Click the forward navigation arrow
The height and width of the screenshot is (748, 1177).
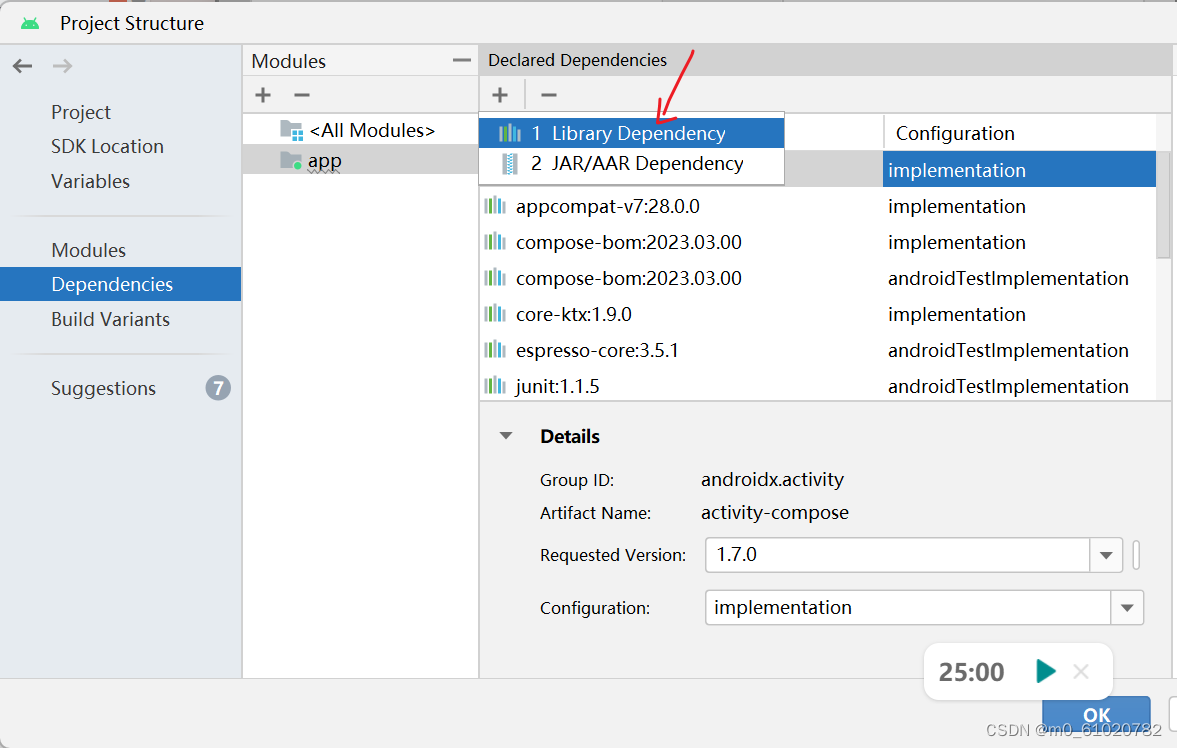pos(62,65)
